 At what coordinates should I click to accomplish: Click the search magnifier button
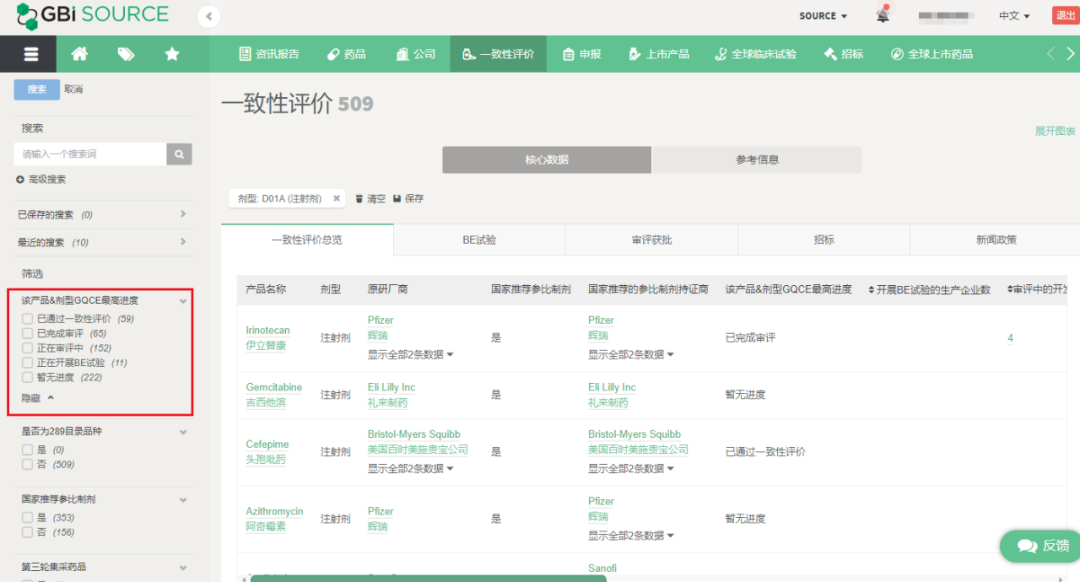click(179, 154)
